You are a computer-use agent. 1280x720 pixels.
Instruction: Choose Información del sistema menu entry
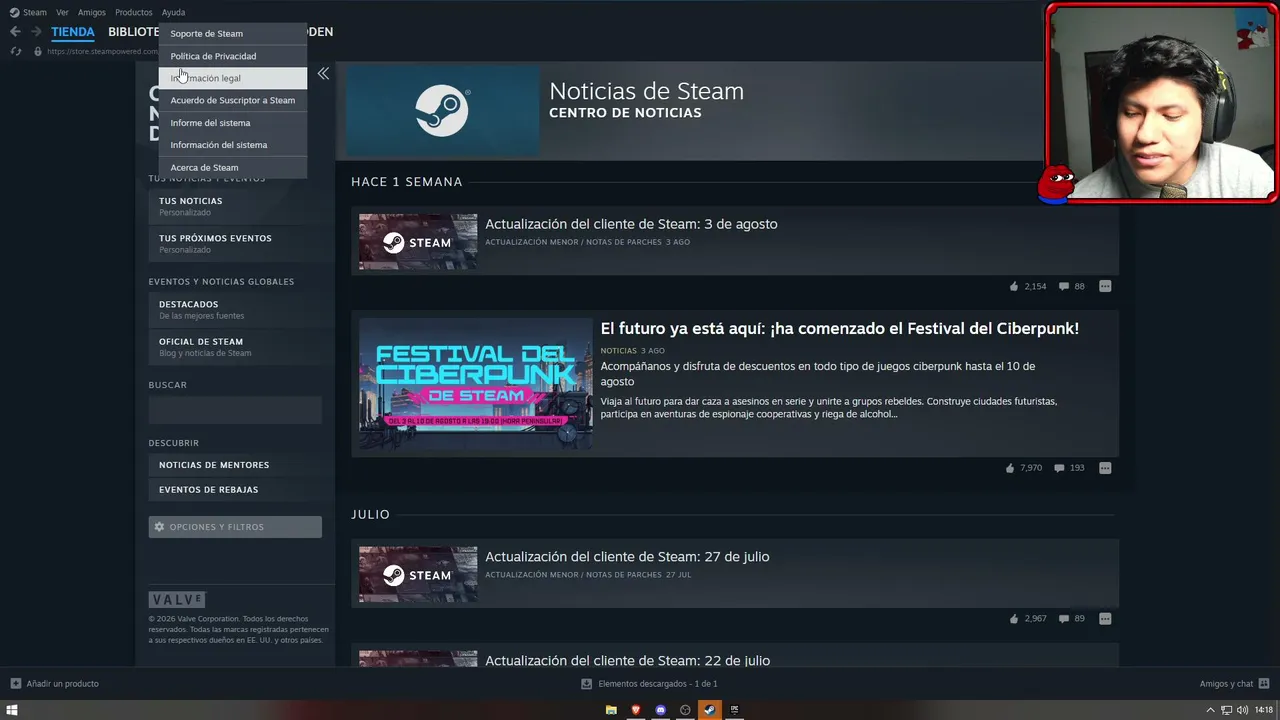[x=233, y=145]
